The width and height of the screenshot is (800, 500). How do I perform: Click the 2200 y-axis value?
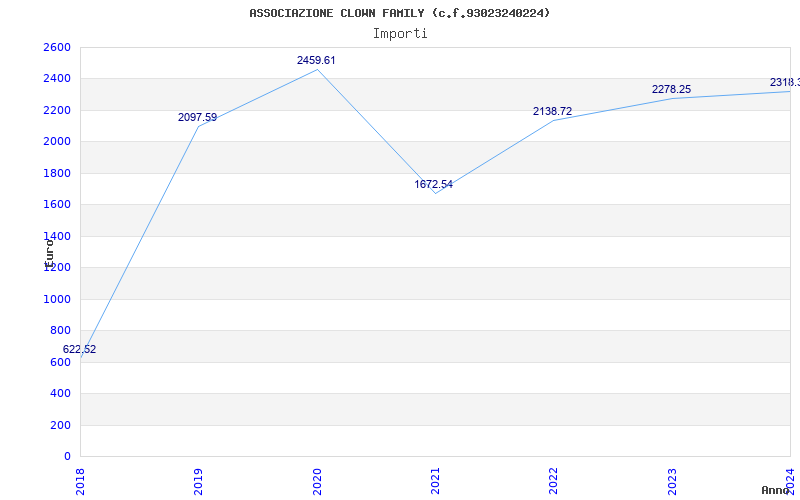[57, 110]
